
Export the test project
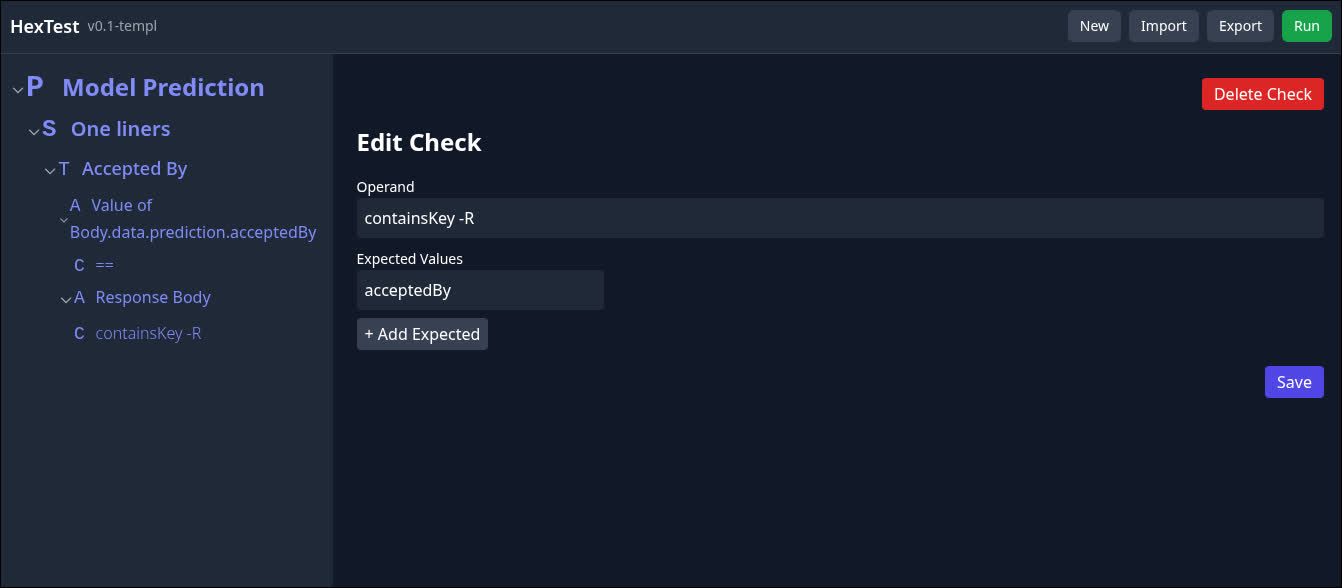pos(1240,26)
